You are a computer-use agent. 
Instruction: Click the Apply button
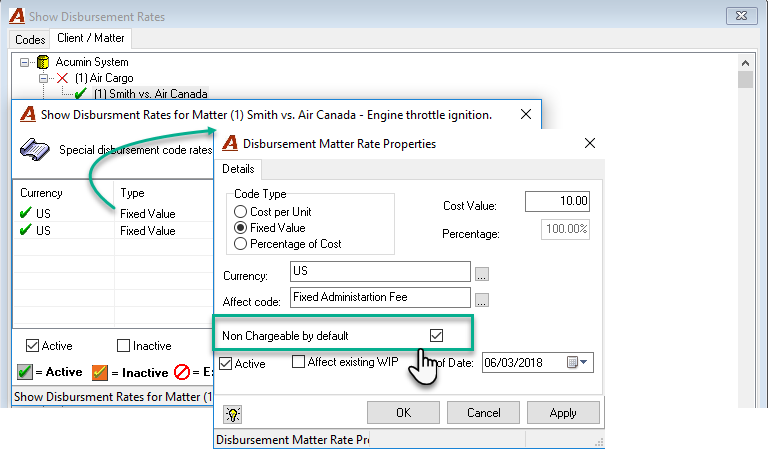tap(563, 413)
